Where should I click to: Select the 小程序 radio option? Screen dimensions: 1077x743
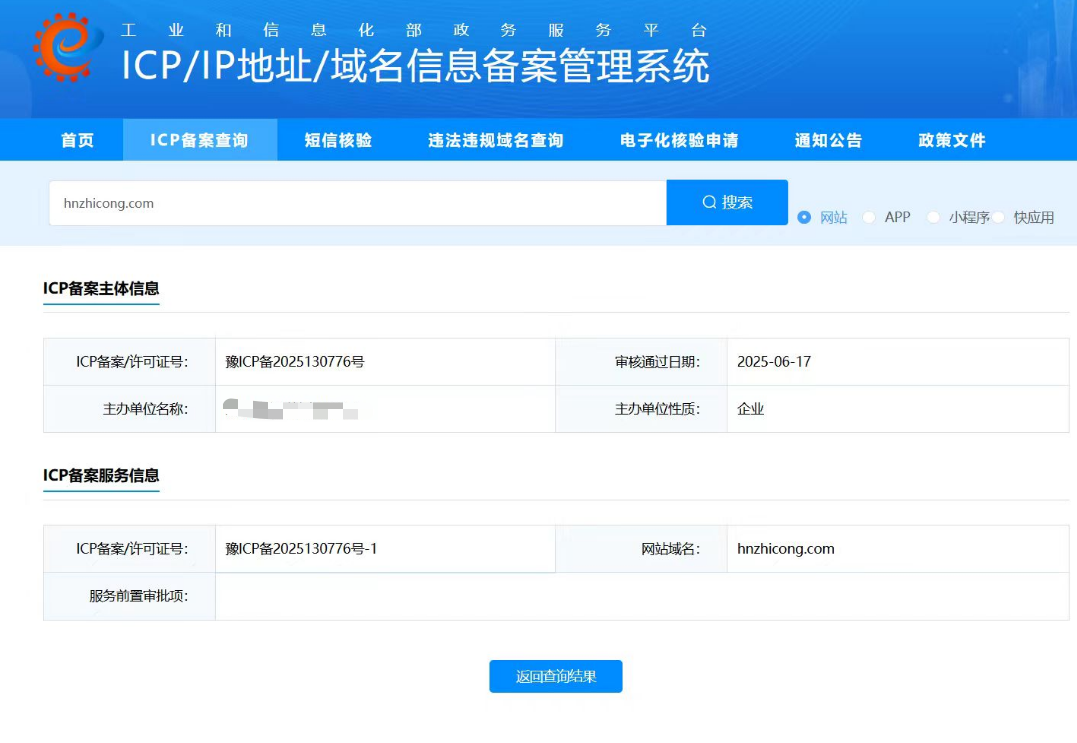click(x=933, y=218)
